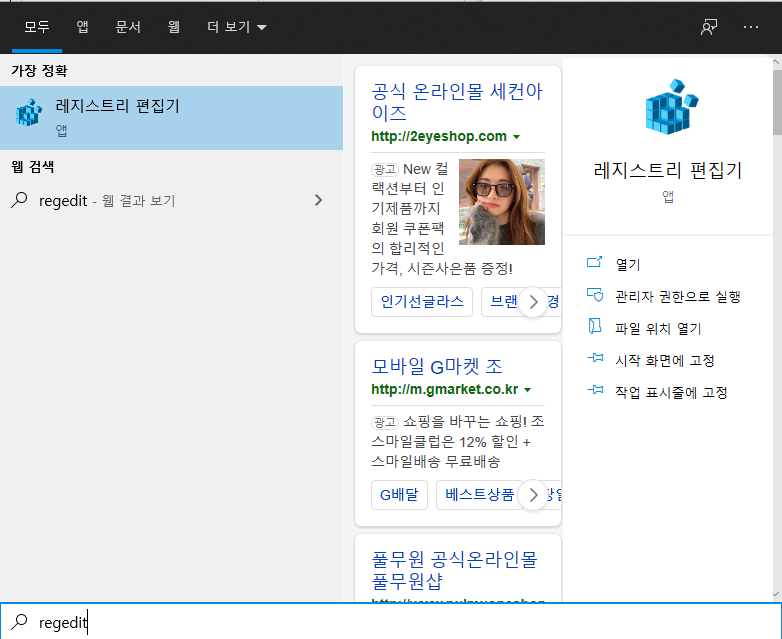Advance the G마켓 ad chips with round arrow

[x=533, y=495]
